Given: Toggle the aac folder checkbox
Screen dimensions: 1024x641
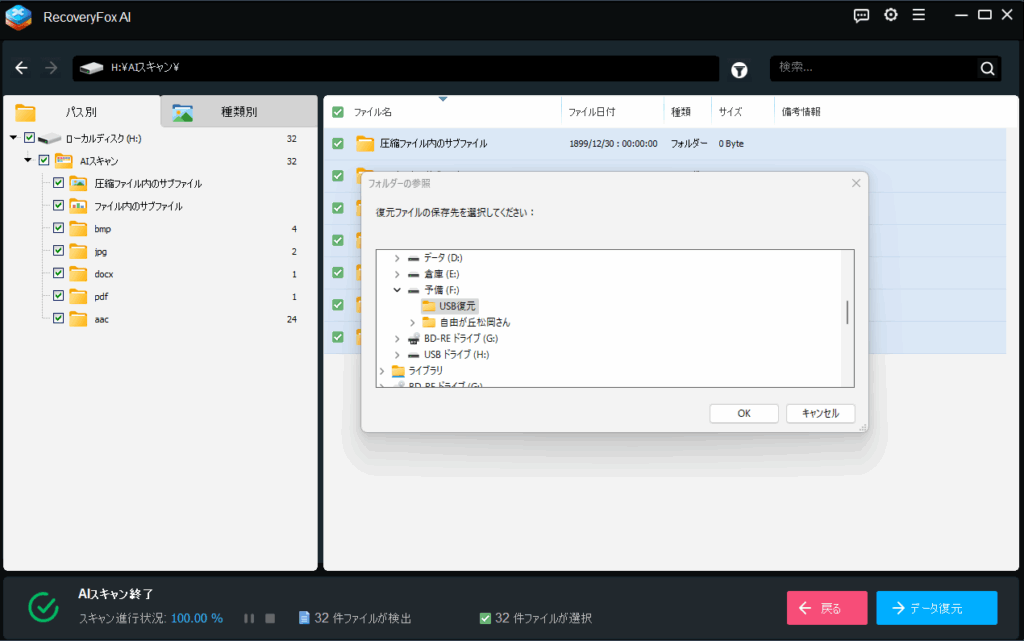Looking at the screenshot, I should (58, 318).
